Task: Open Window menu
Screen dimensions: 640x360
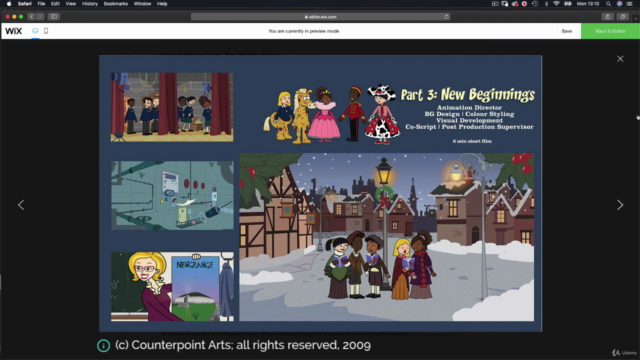Action: point(142,4)
